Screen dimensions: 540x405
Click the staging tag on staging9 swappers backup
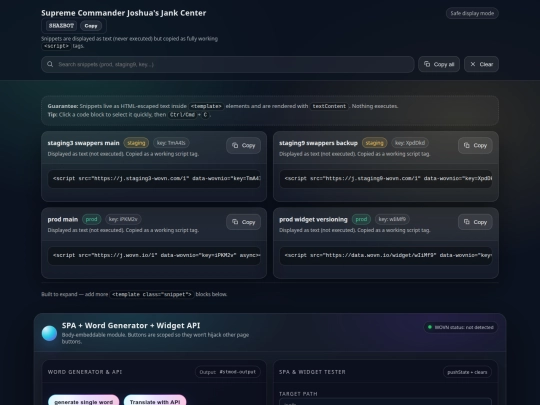(x=374, y=143)
